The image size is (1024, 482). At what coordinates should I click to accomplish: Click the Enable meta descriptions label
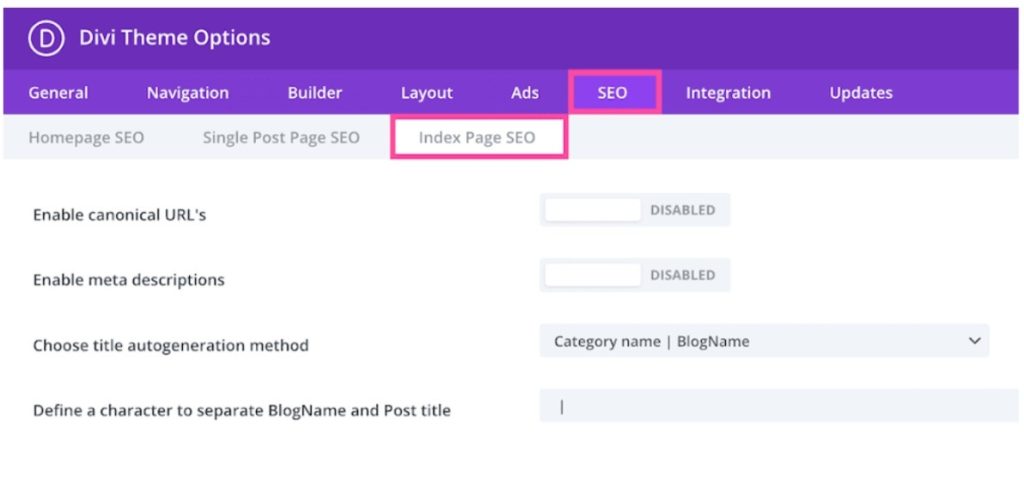(129, 280)
